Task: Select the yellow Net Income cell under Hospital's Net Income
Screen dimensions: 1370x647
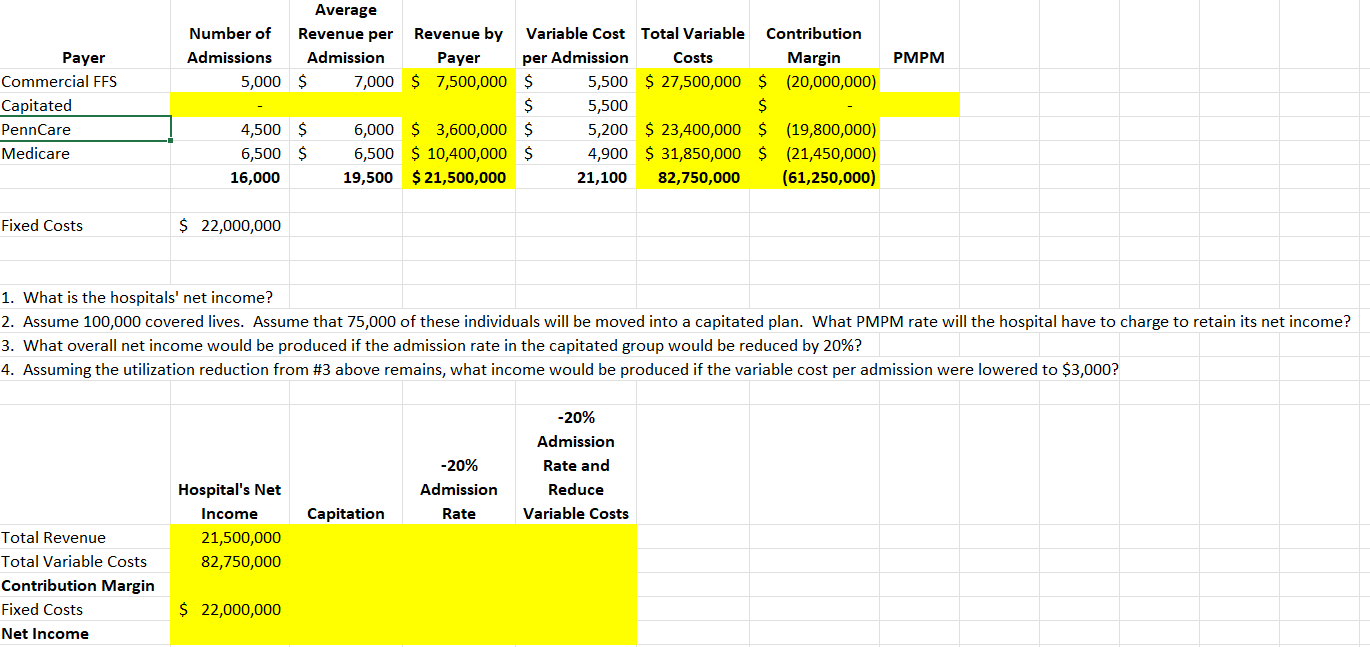Action: [229, 633]
